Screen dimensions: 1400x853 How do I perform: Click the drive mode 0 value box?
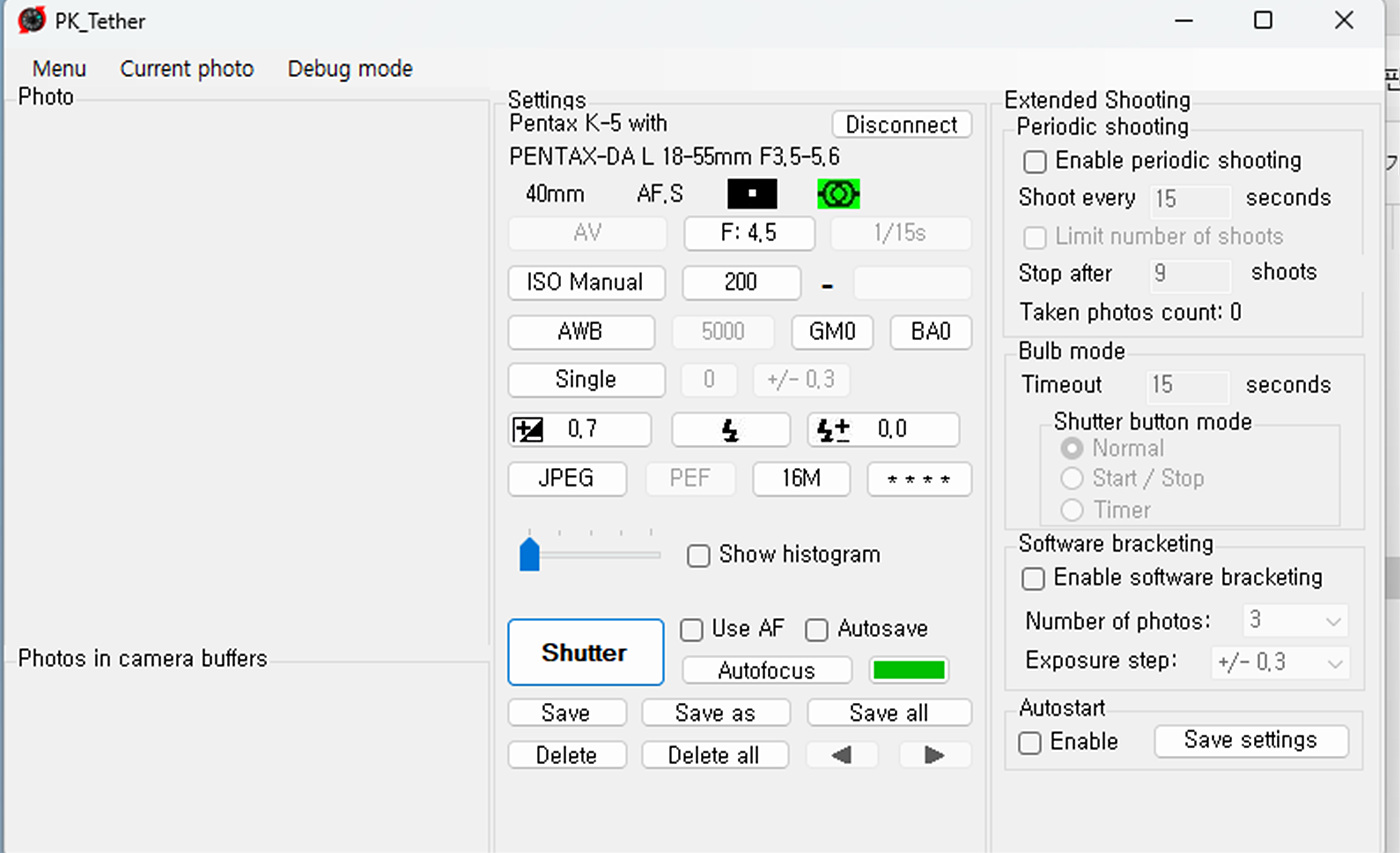pos(709,380)
